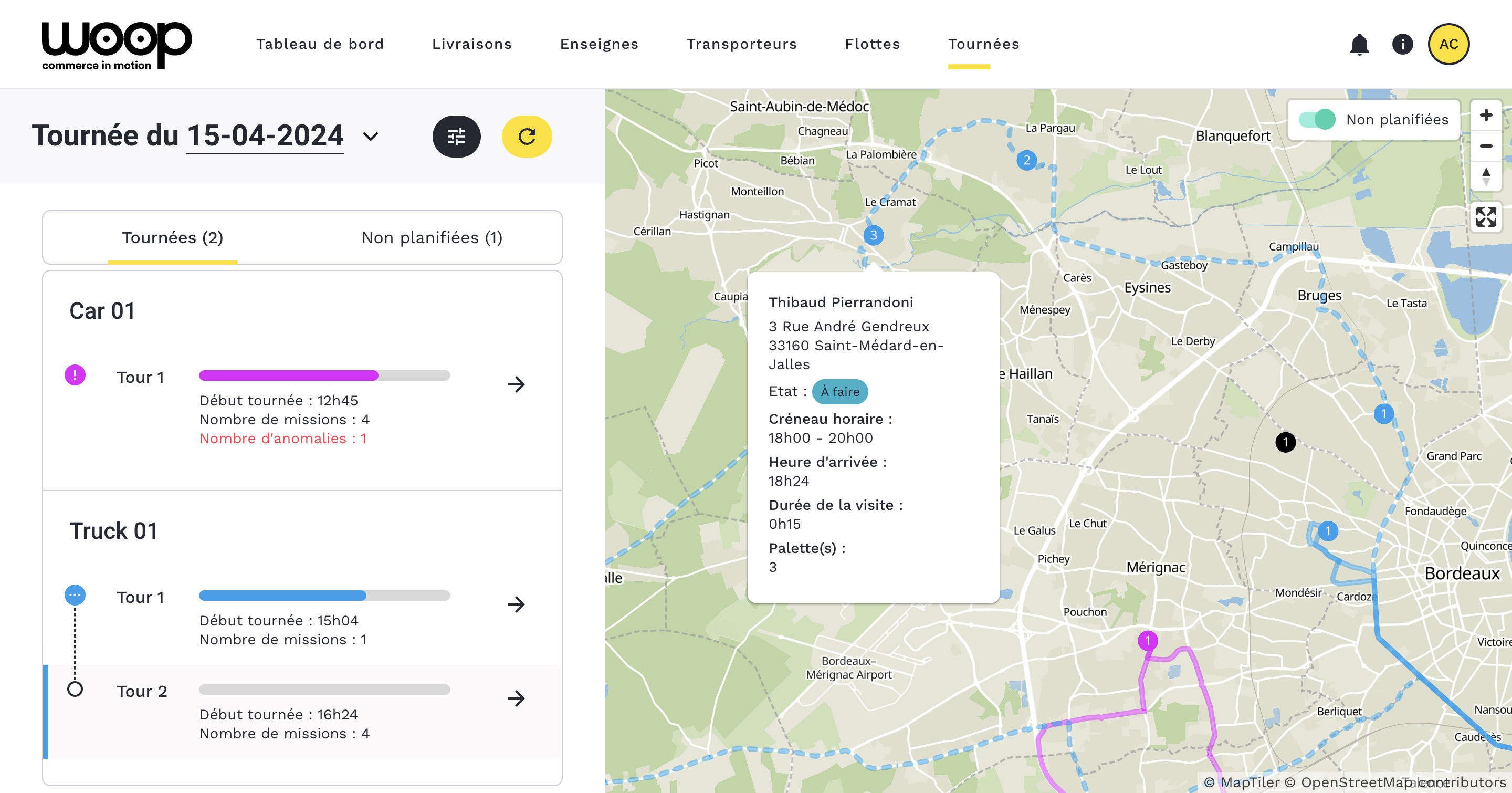Click the Truck 01 Tour 1 status dot
The image size is (1512, 793).
75,595
